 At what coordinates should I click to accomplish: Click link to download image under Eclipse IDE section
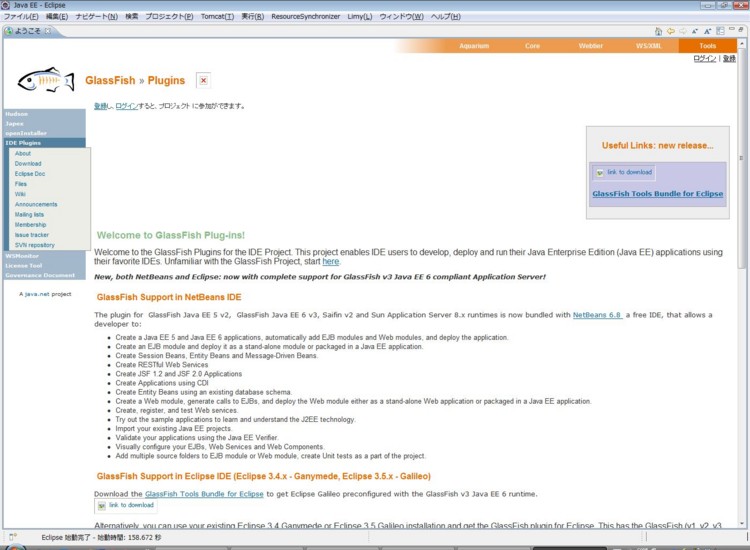click(x=126, y=505)
